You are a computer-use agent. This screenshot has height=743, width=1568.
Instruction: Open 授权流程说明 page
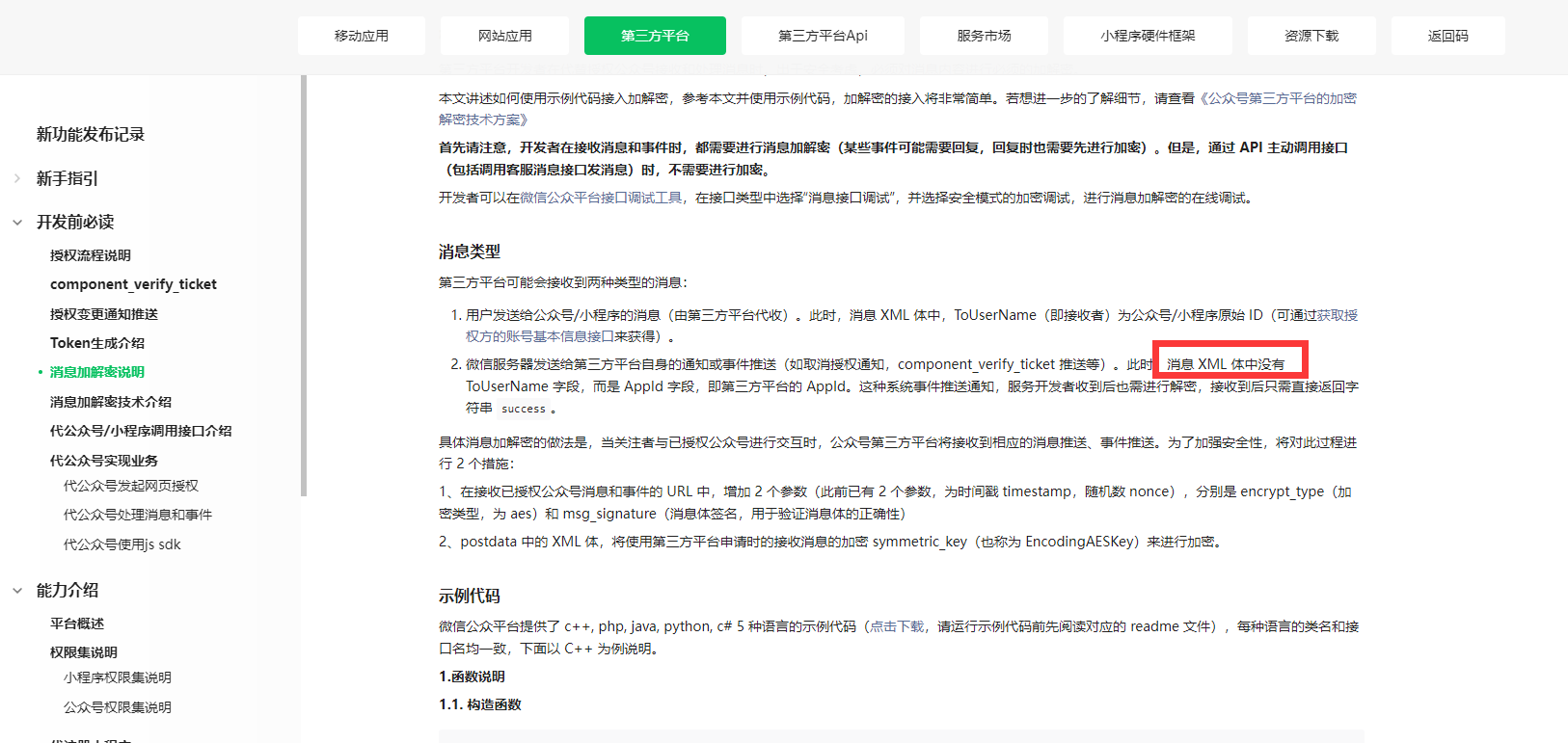click(x=91, y=255)
